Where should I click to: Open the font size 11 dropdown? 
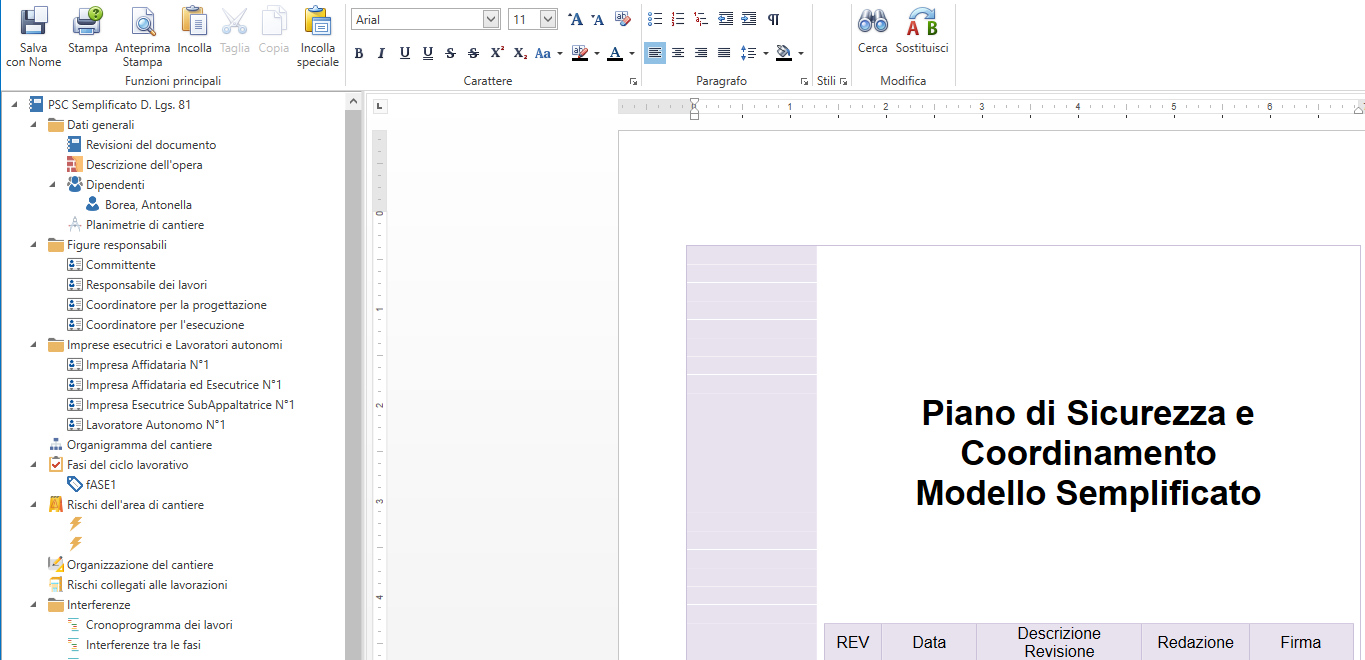[548, 19]
